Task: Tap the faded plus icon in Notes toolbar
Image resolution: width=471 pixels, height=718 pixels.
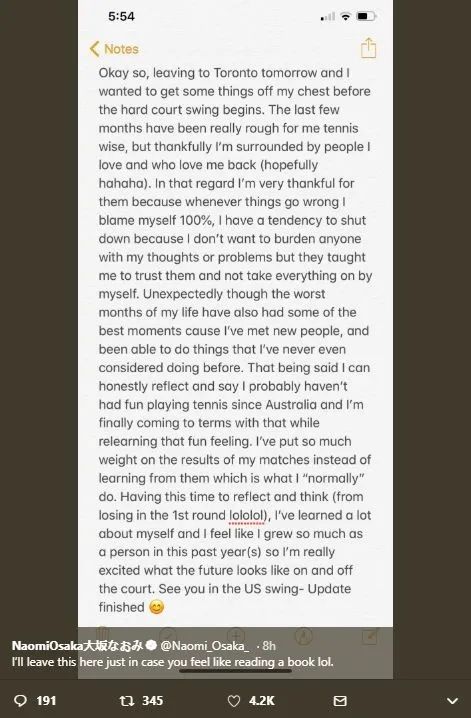Action: click(x=236, y=636)
